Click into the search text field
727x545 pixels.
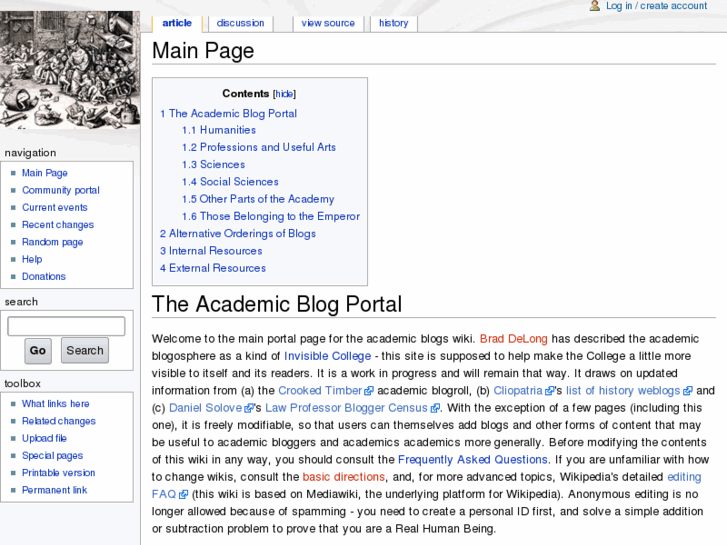(66, 326)
